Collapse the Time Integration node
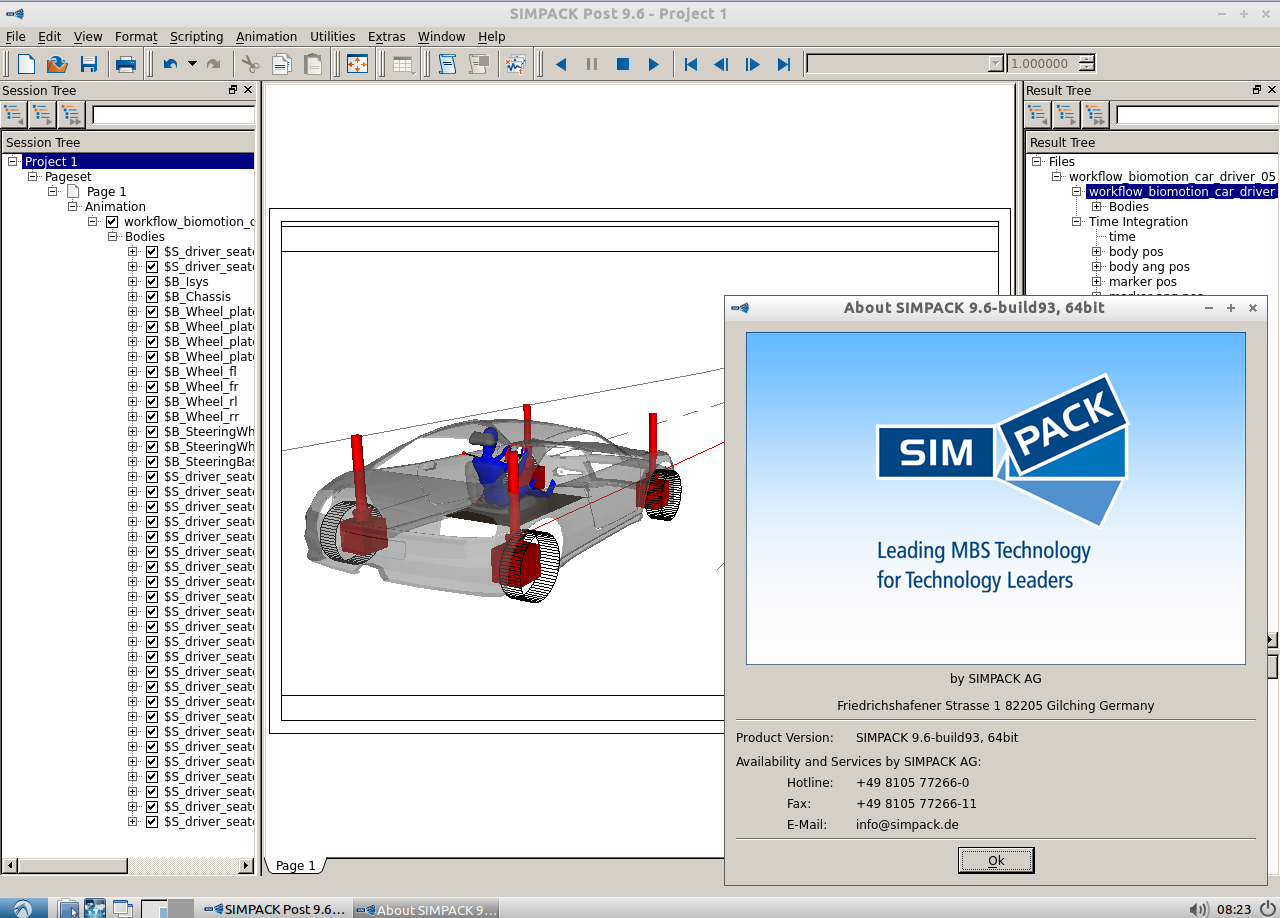1280x918 pixels. pyautogui.click(x=1077, y=221)
